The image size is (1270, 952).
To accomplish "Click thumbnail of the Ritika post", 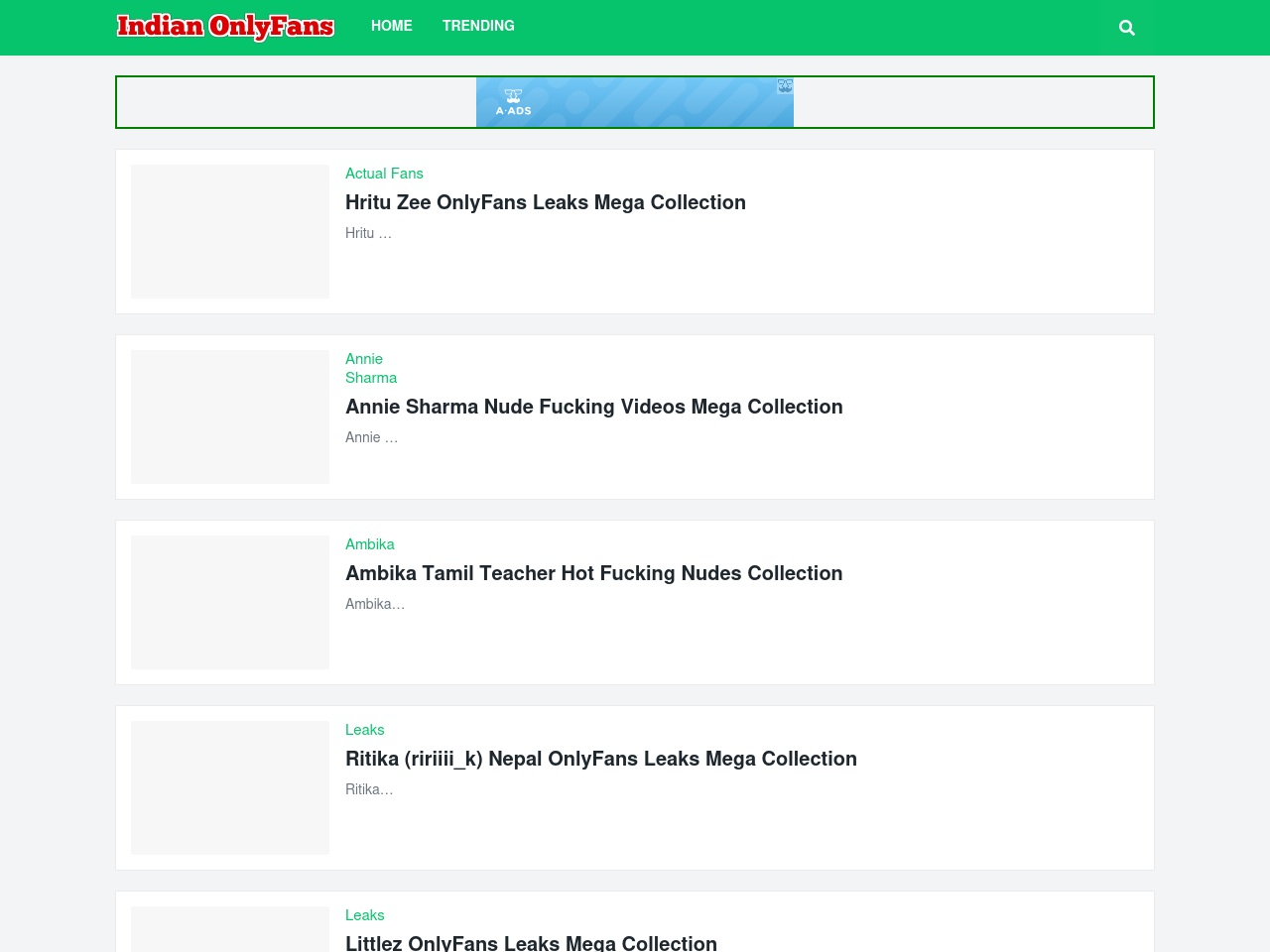I will coord(230,787).
